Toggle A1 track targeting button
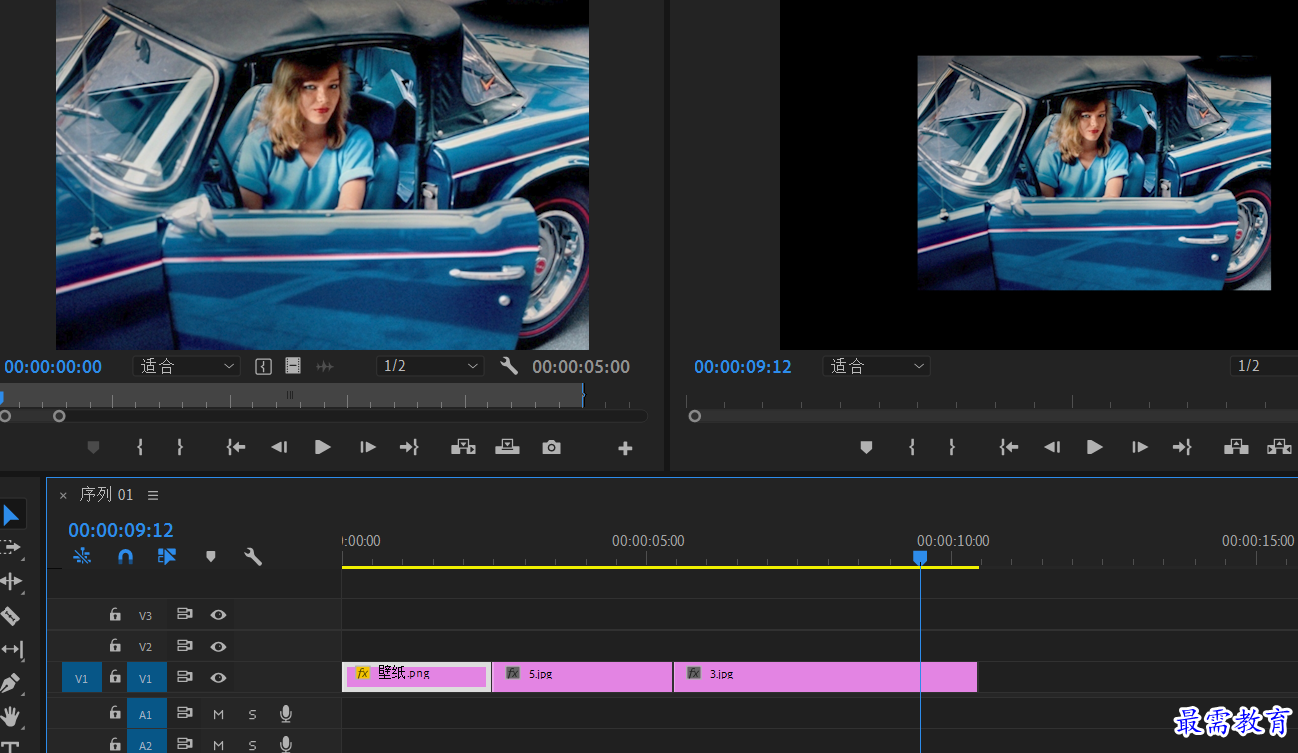The width and height of the screenshot is (1298, 753). (x=146, y=714)
